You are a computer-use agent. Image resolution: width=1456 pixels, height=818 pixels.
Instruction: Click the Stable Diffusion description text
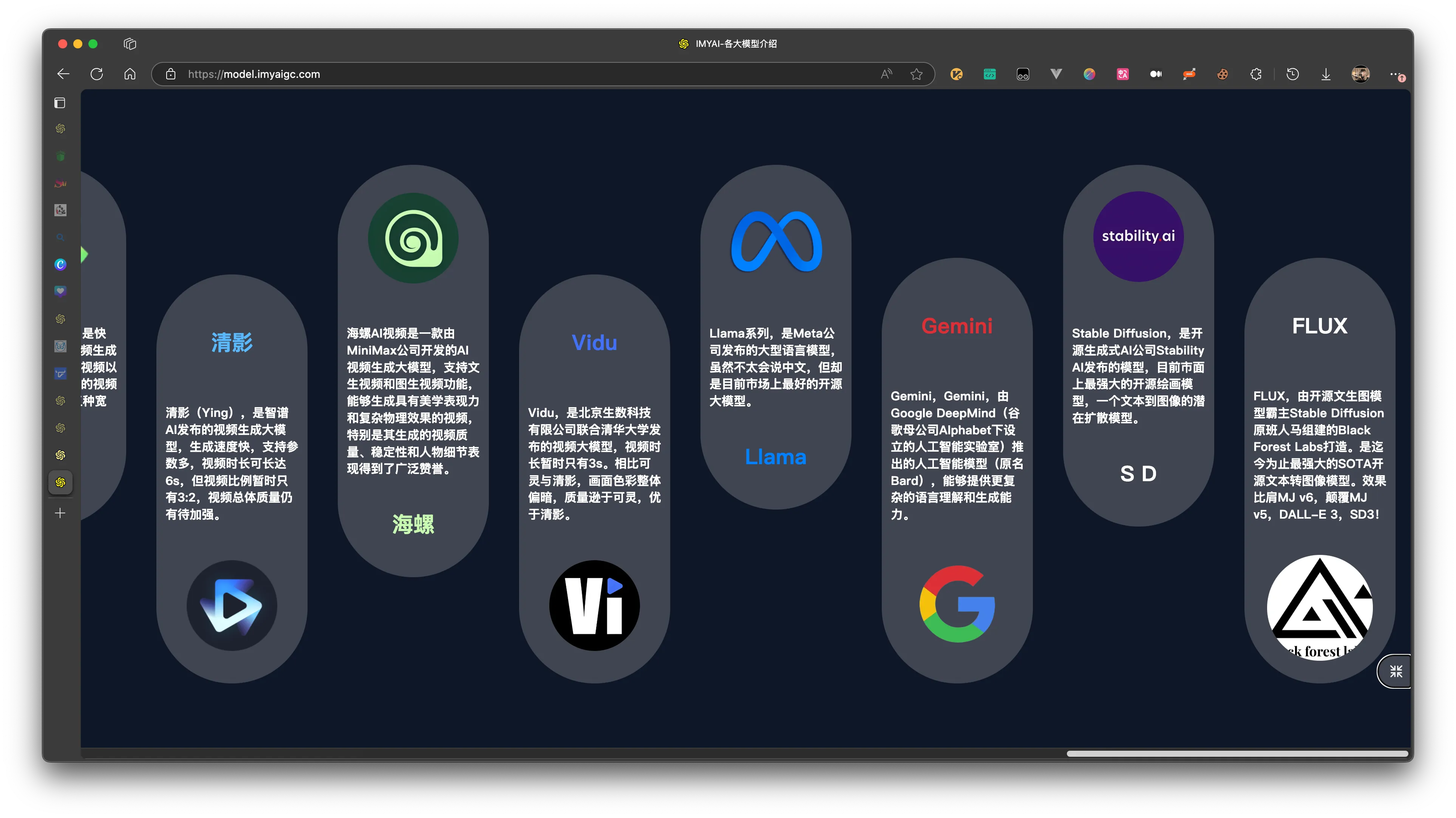1138,376
